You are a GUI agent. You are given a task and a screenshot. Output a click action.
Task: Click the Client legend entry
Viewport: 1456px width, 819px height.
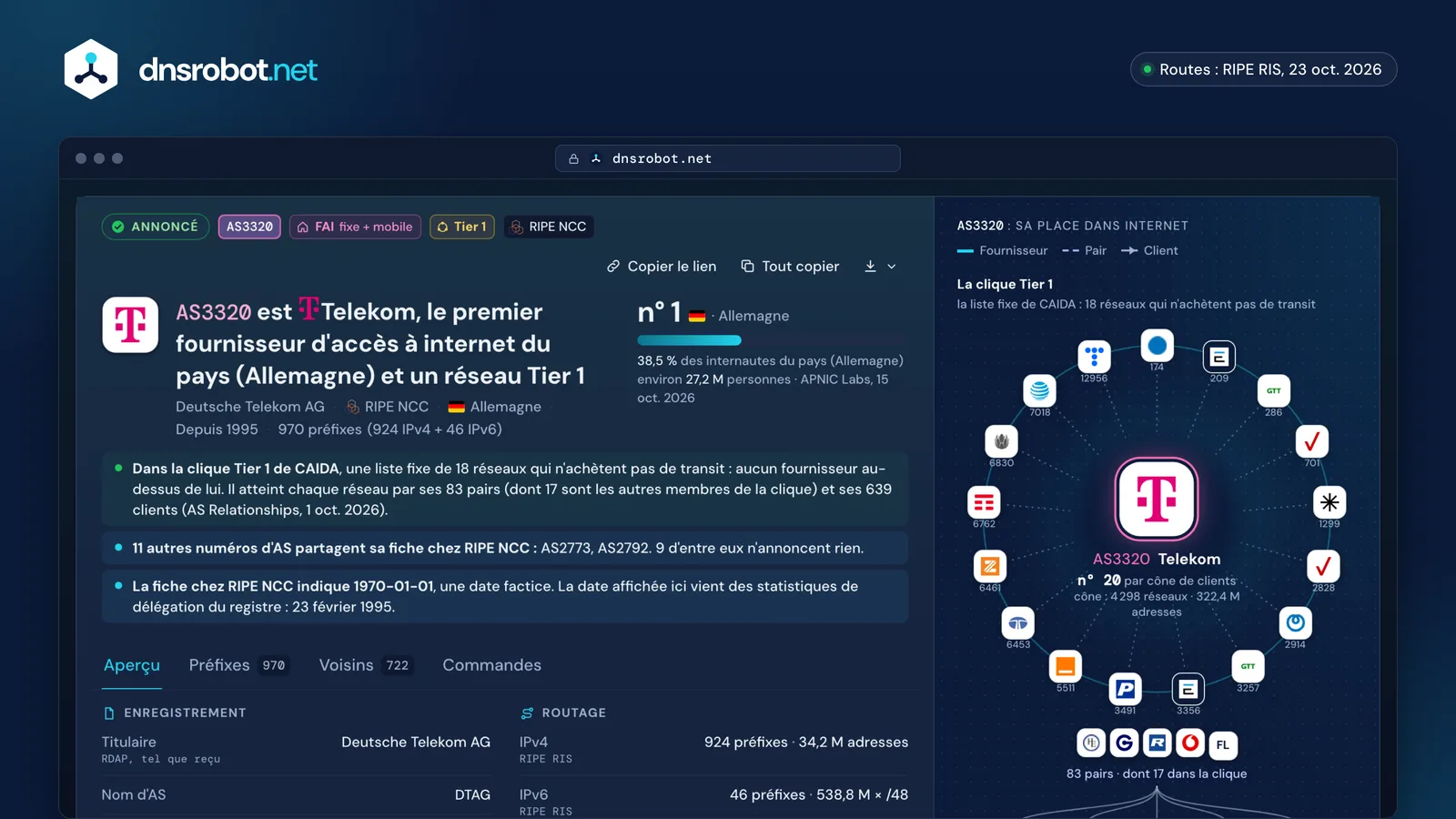pos(1150,250)
